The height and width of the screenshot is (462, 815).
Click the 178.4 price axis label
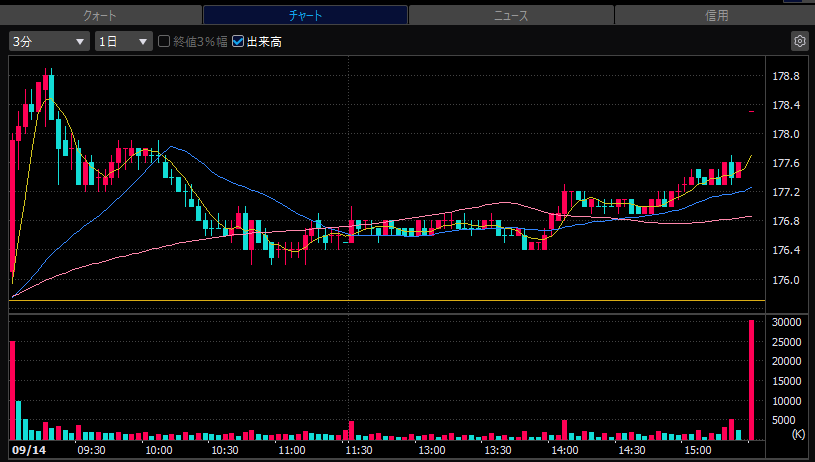[x=786, y=105]
